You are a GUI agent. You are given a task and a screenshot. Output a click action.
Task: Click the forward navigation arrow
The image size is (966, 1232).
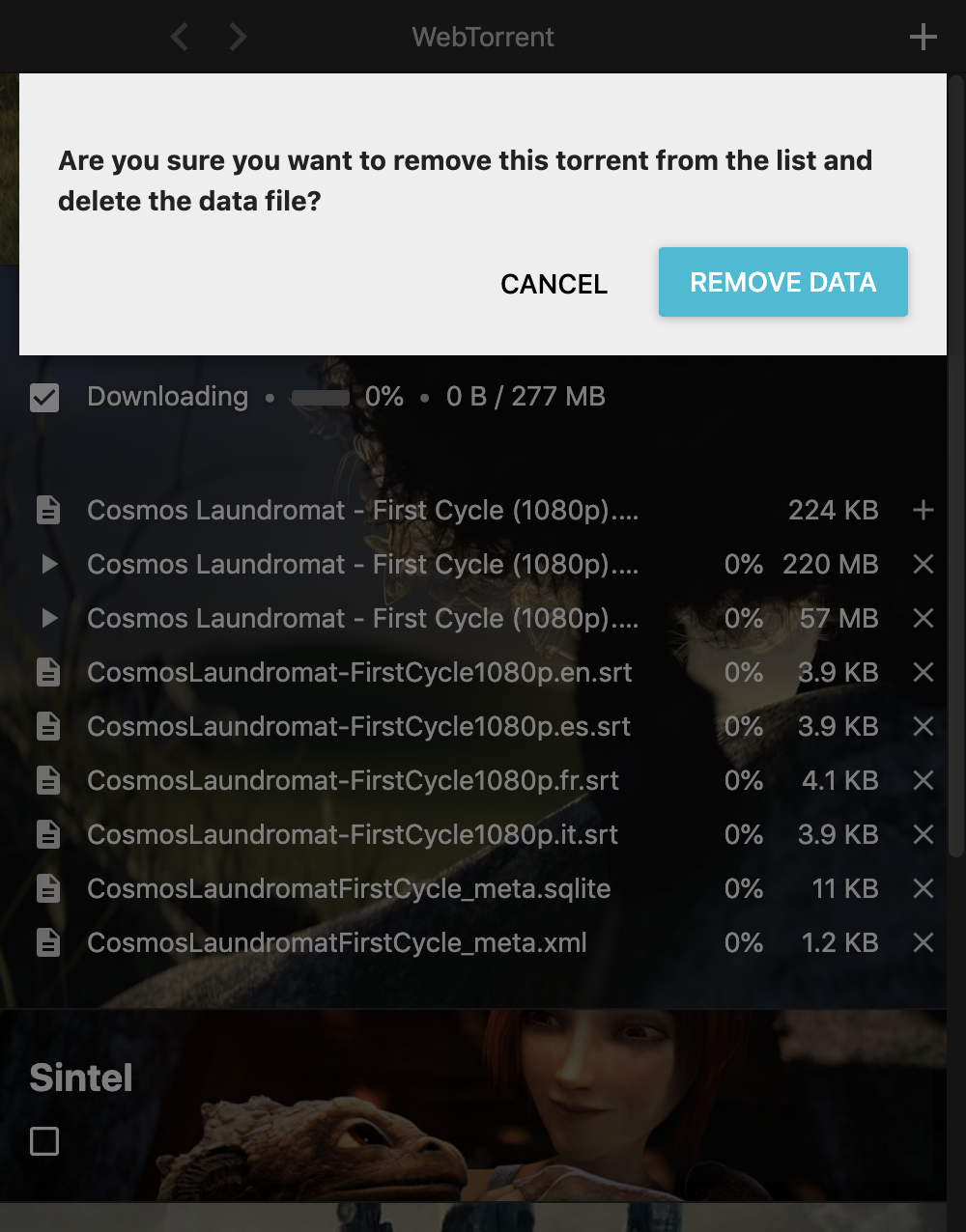(x=238, y=38)
